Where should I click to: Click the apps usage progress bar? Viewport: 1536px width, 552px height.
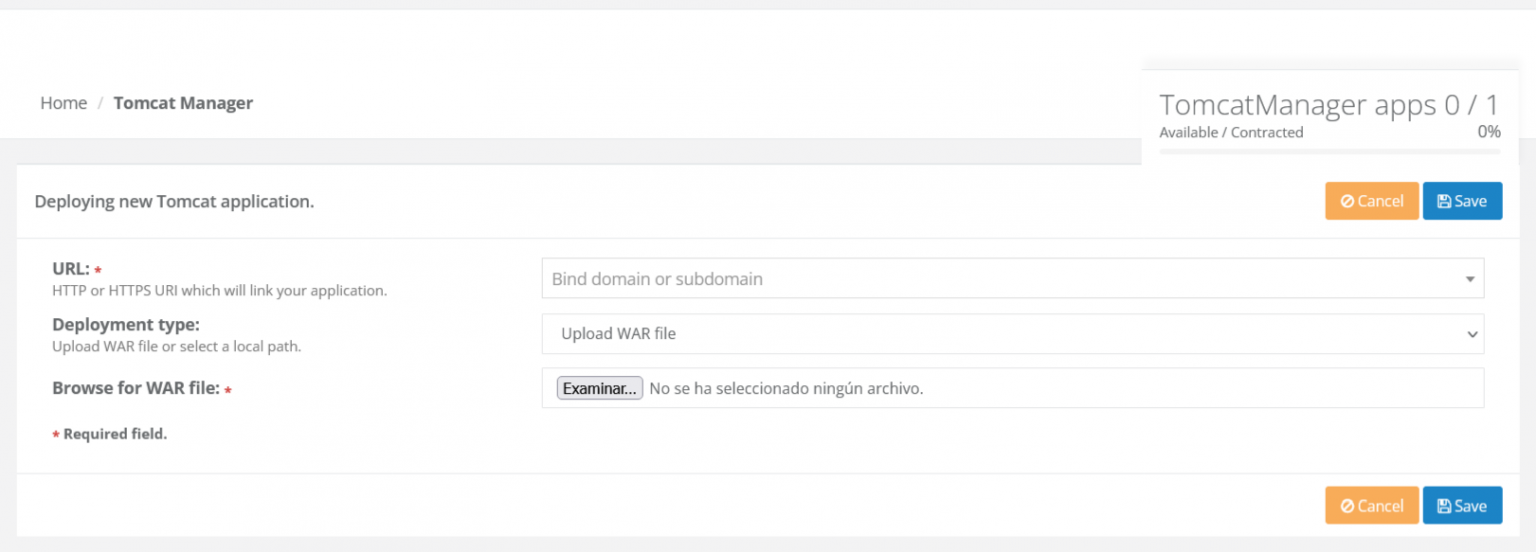pos(1329,152)
